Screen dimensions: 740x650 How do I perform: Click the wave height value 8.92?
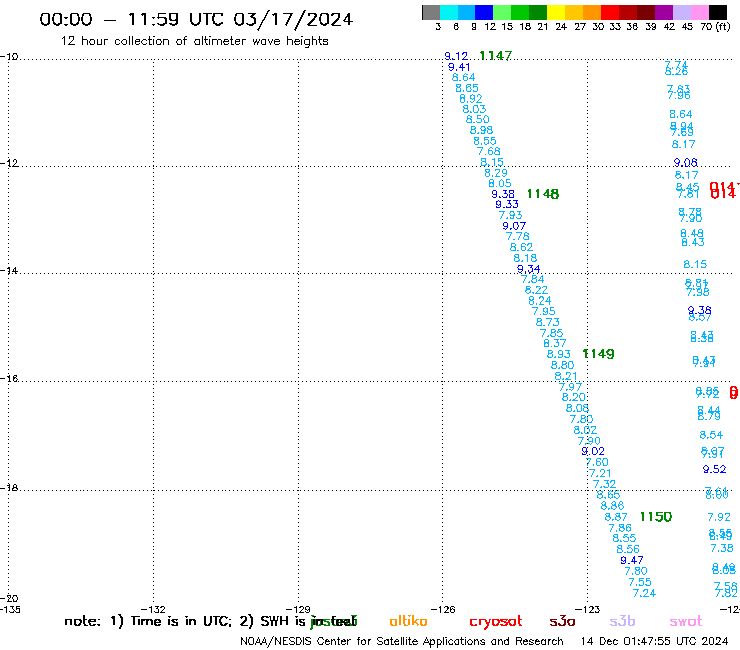[x=471, y=99]
